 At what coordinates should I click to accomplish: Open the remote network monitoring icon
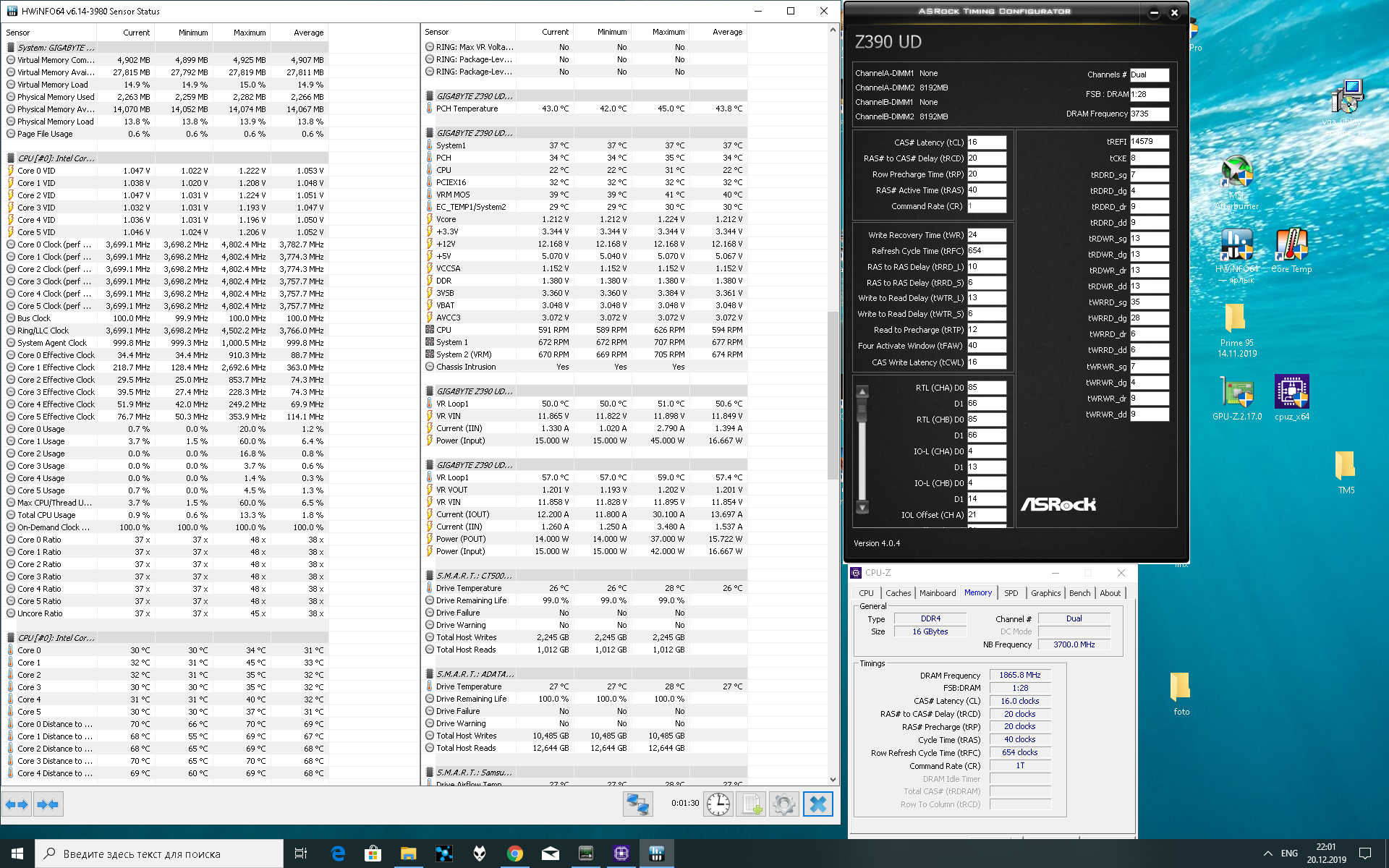[x=638, y=804]
